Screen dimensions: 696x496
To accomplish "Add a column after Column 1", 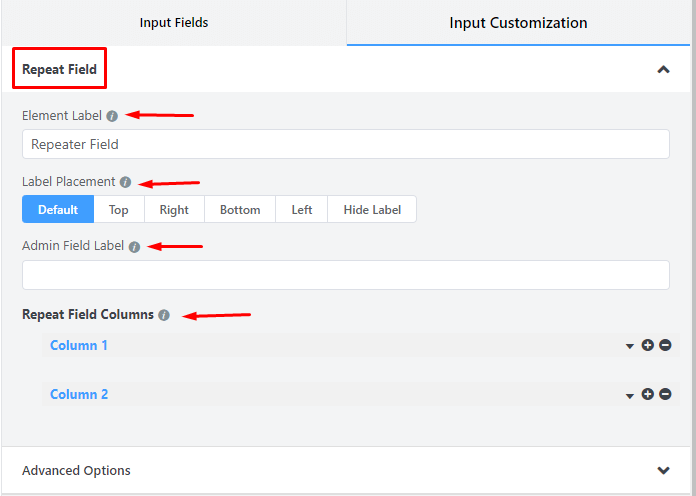I will point(648,345).
